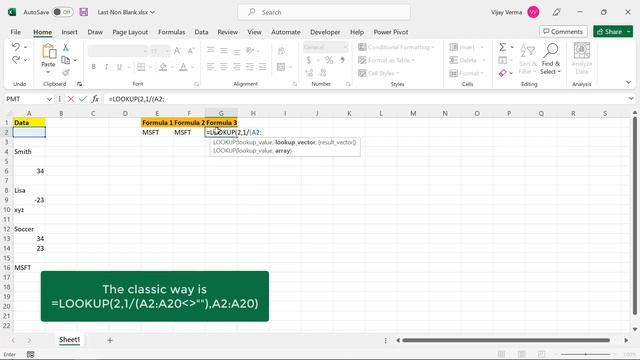Open the Name Box dropdown arrow

point(49,99)
